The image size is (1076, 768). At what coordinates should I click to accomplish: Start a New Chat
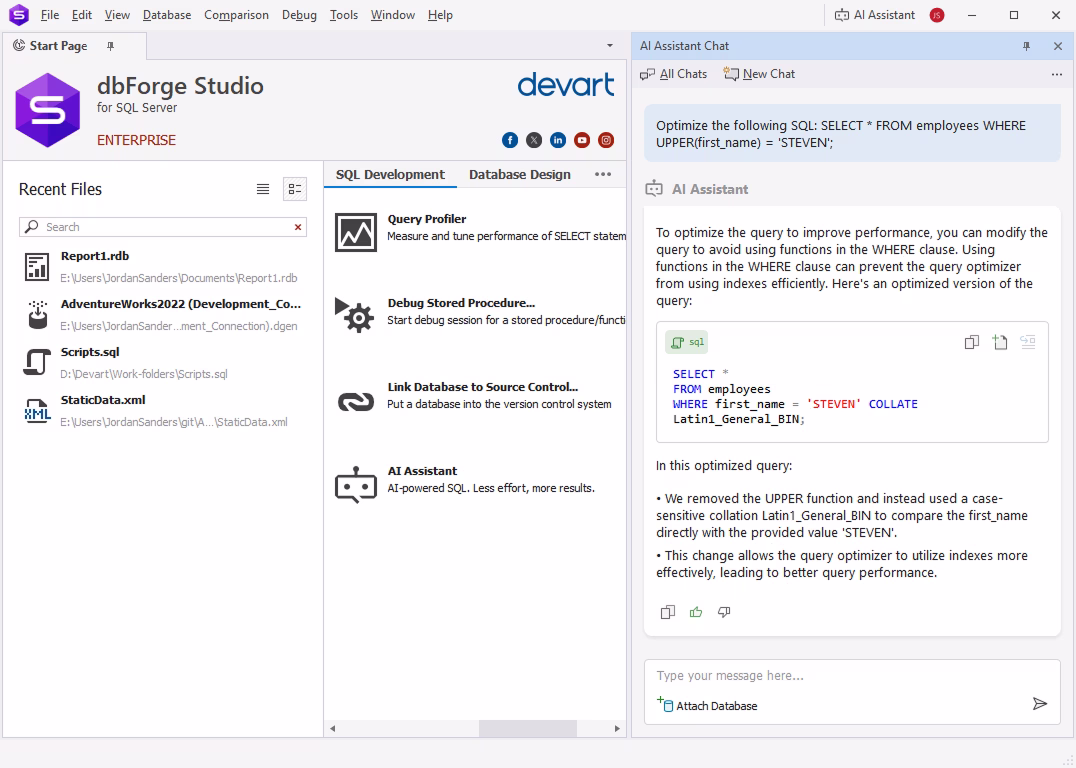point(759,74)
